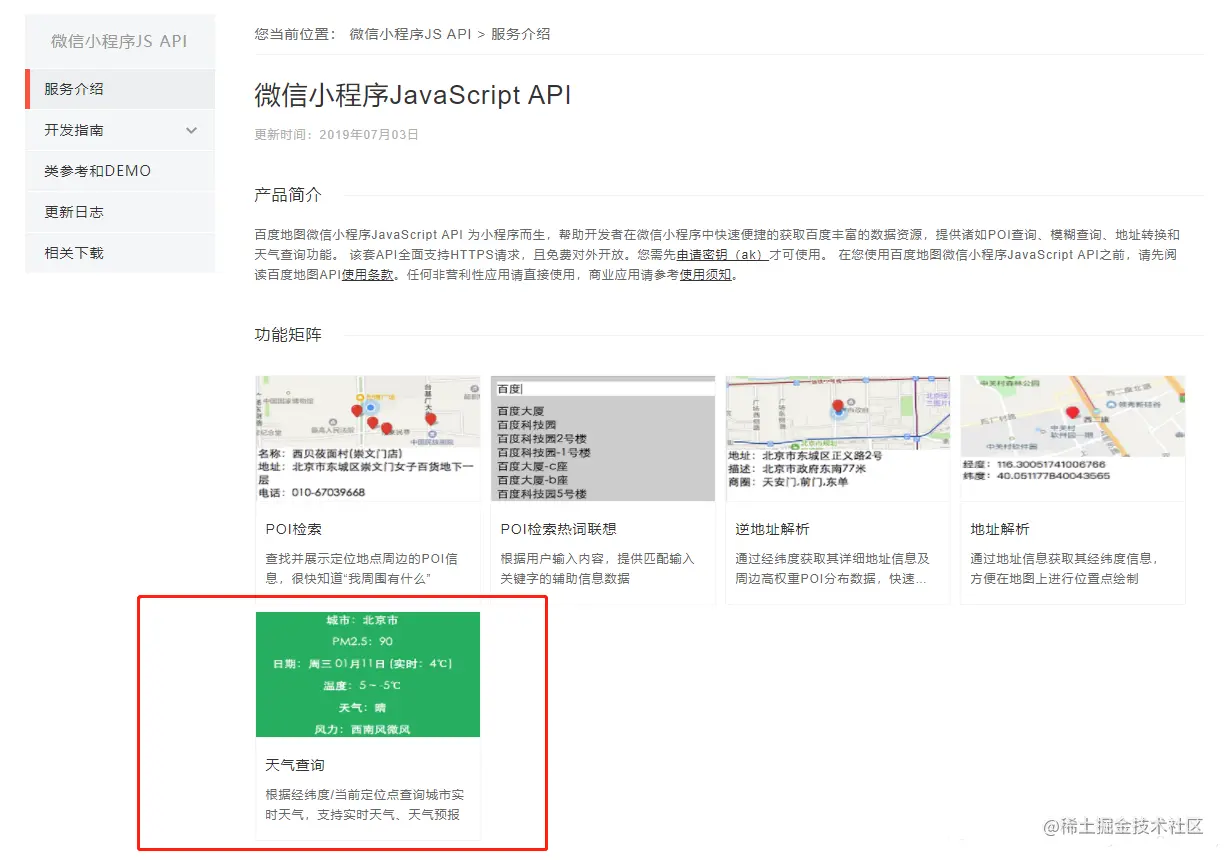Open the 逆地址解析 card title

coord(773,529)
